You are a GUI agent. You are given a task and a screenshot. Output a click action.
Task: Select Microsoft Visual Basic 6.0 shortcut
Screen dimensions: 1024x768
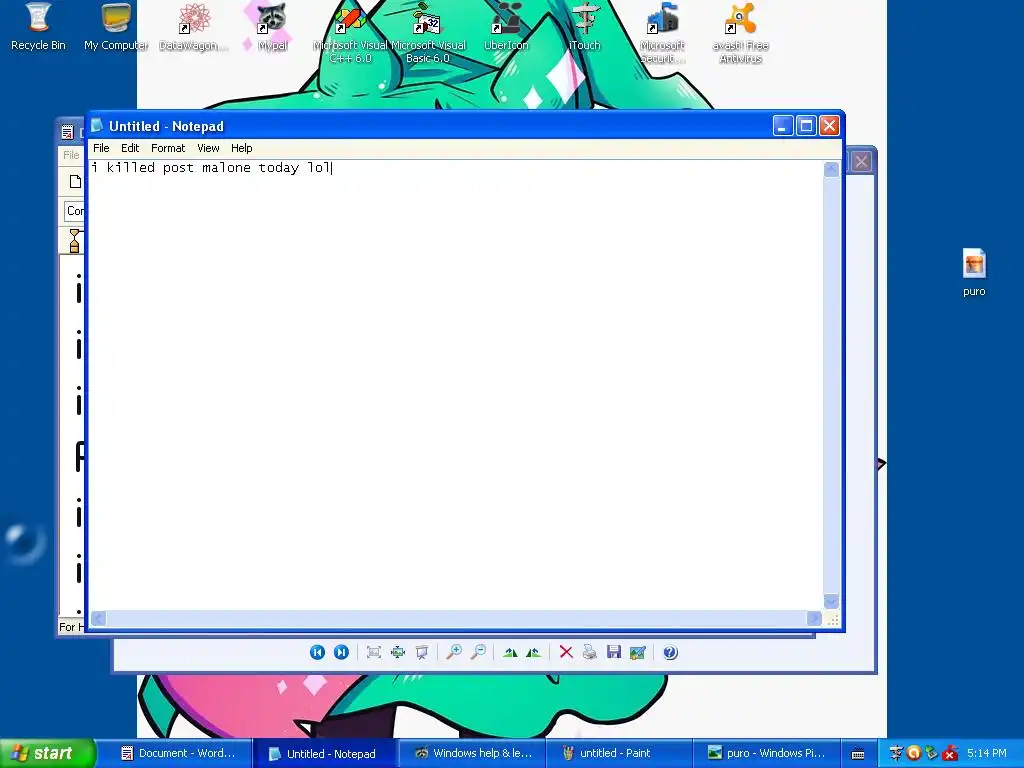(428, 33)
